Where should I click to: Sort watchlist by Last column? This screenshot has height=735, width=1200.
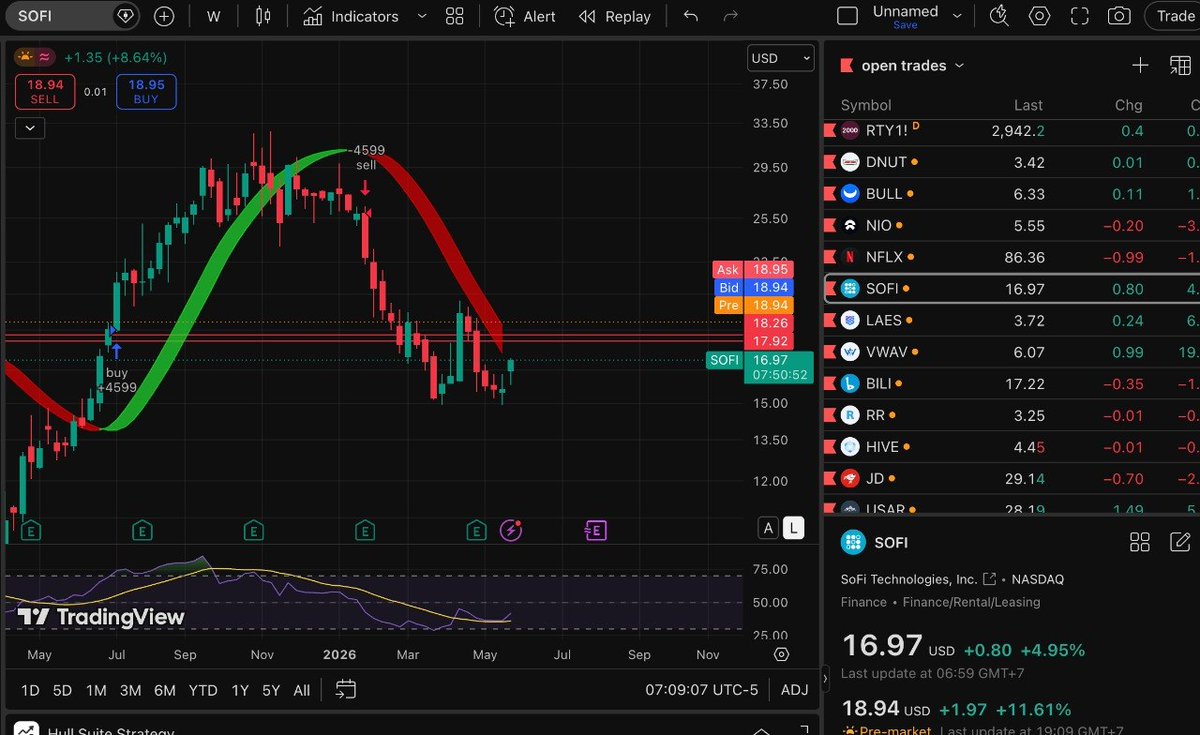(x=1028, y=105)
